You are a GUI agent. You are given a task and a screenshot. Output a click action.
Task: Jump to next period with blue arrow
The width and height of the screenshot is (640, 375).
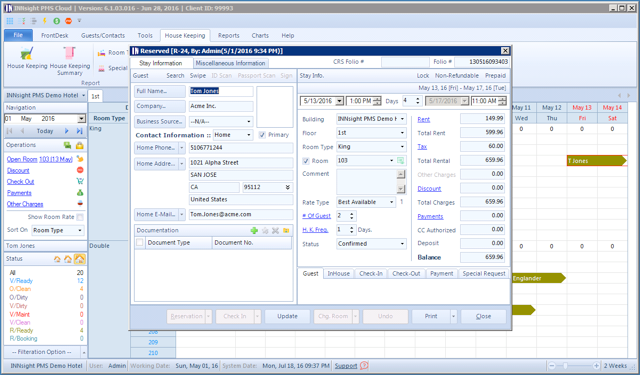click(x=66, y=131)
